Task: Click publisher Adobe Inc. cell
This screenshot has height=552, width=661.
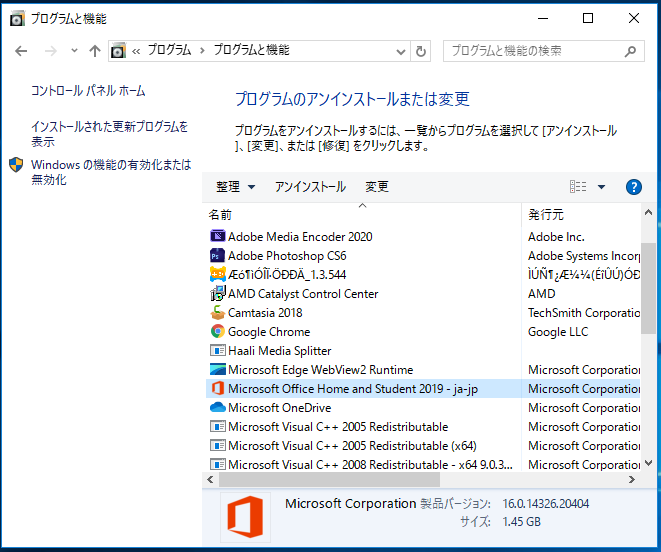Action: pos(556,237)
